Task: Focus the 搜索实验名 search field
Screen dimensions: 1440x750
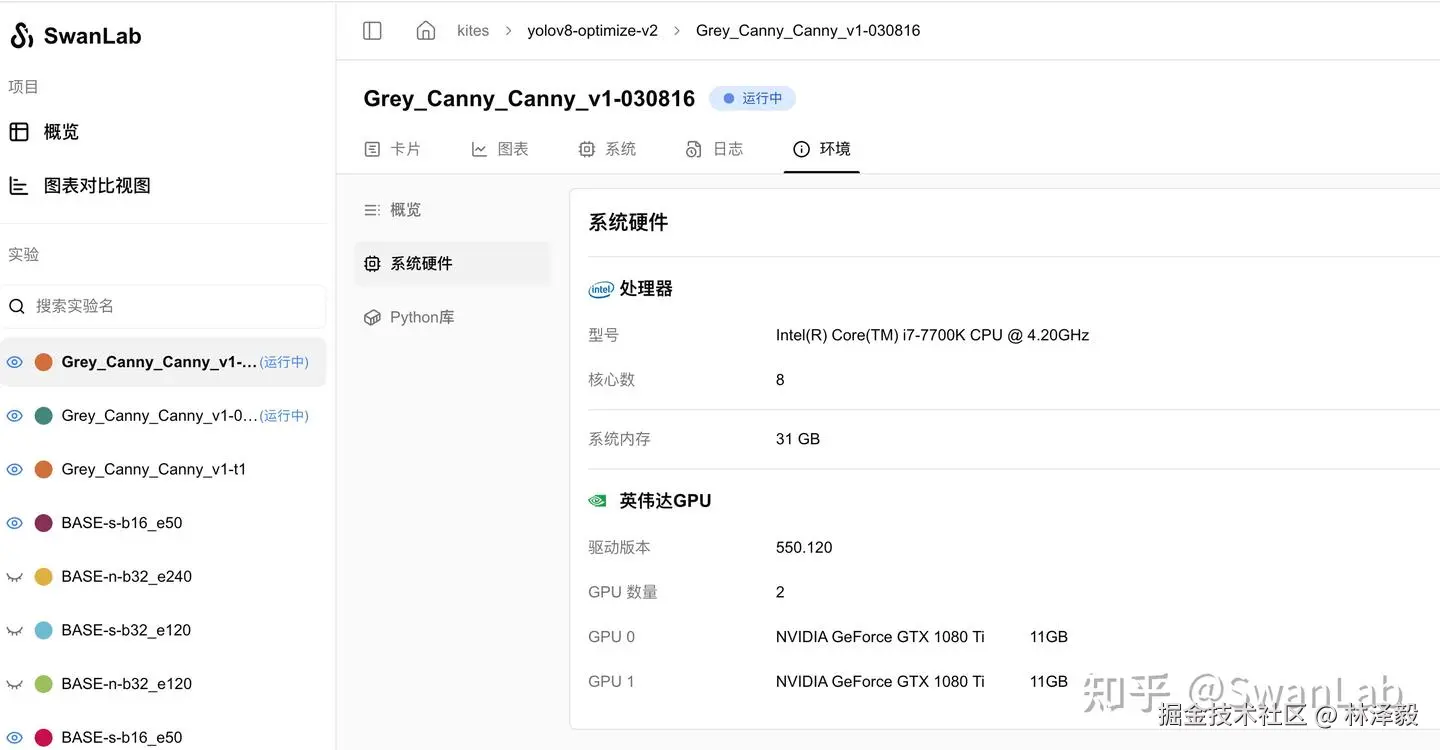Action: click(164, 306)
